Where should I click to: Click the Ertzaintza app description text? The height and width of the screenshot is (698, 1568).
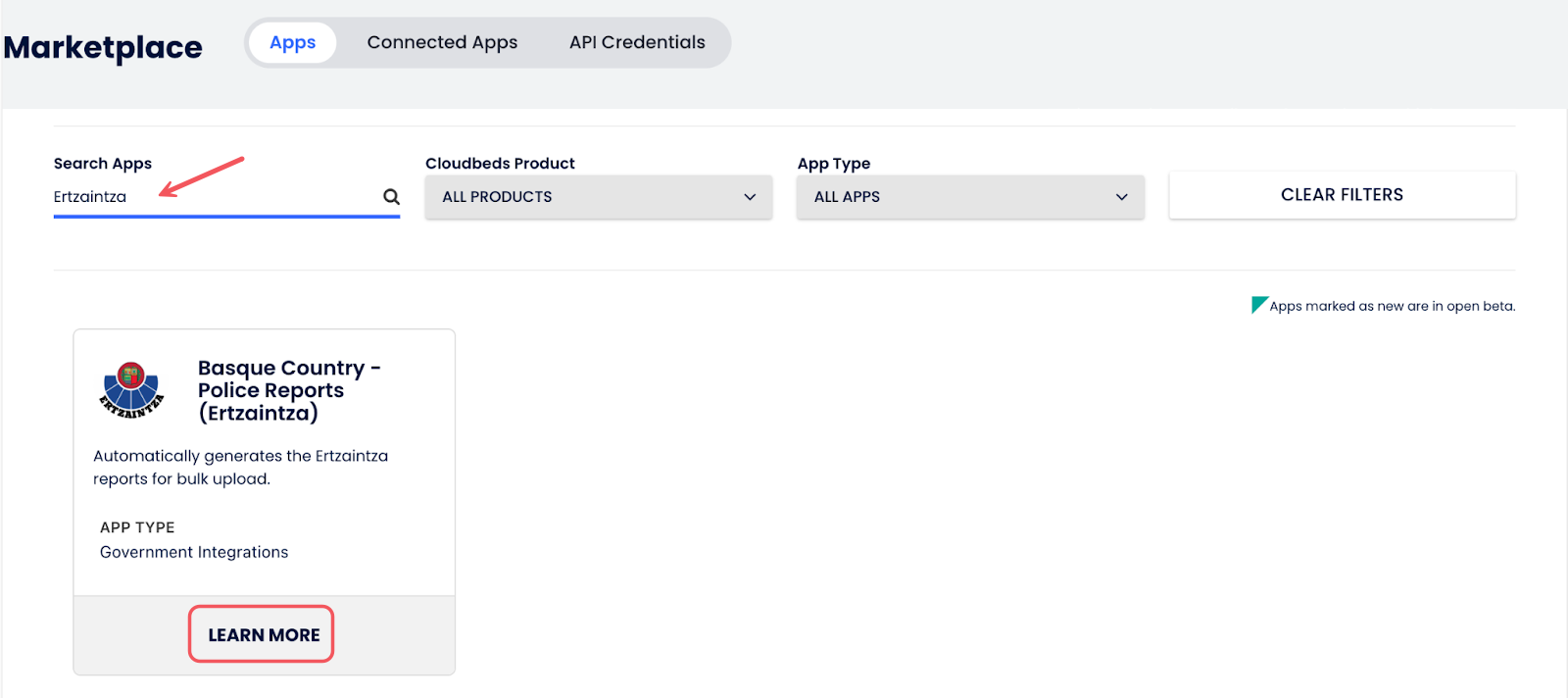coord(240,468)
